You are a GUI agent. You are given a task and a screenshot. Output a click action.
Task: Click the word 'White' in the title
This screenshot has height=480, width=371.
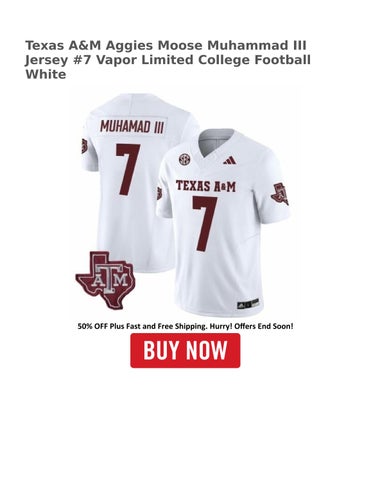point(46,74)
